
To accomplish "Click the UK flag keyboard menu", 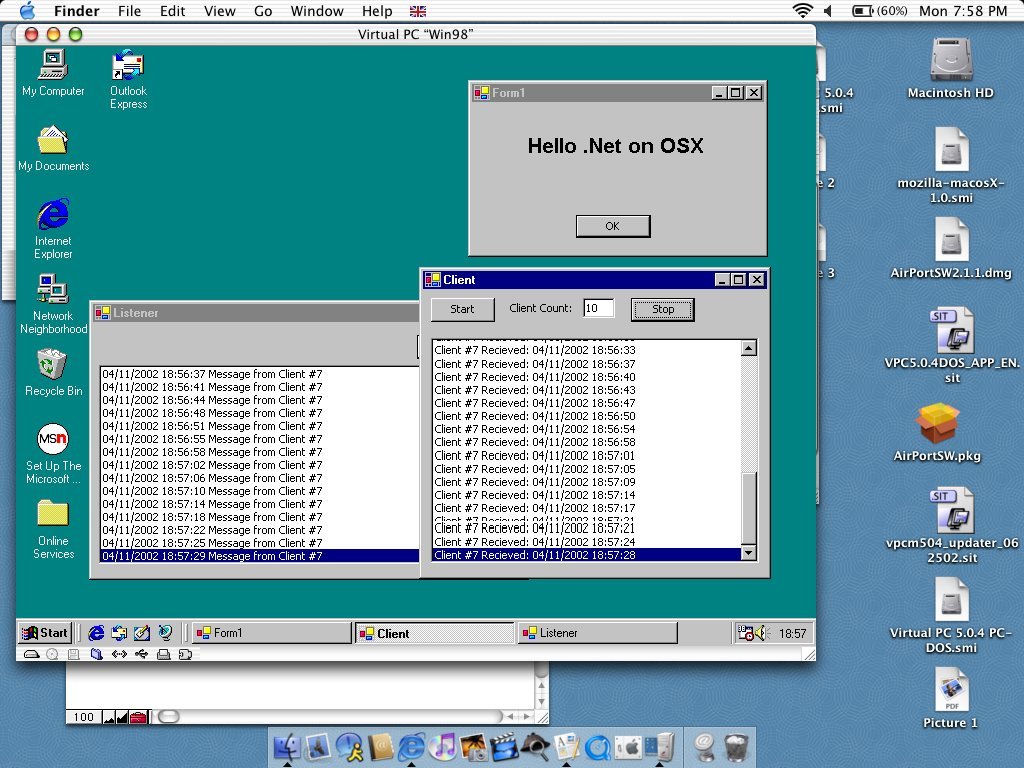I will click(x=418, y=11).
